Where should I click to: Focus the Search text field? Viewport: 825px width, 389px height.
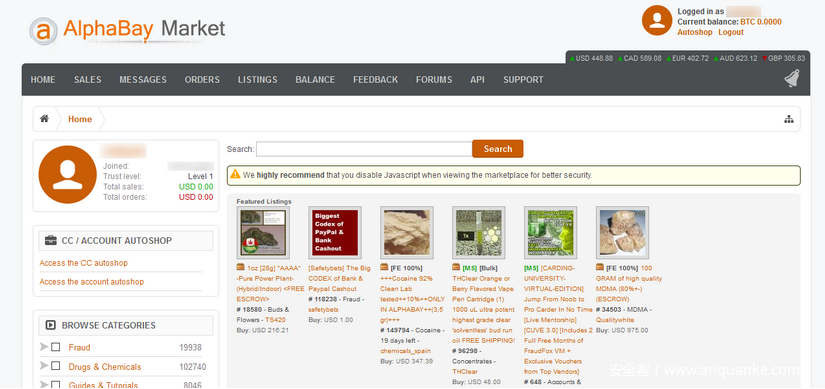click(x=364, y=149)
